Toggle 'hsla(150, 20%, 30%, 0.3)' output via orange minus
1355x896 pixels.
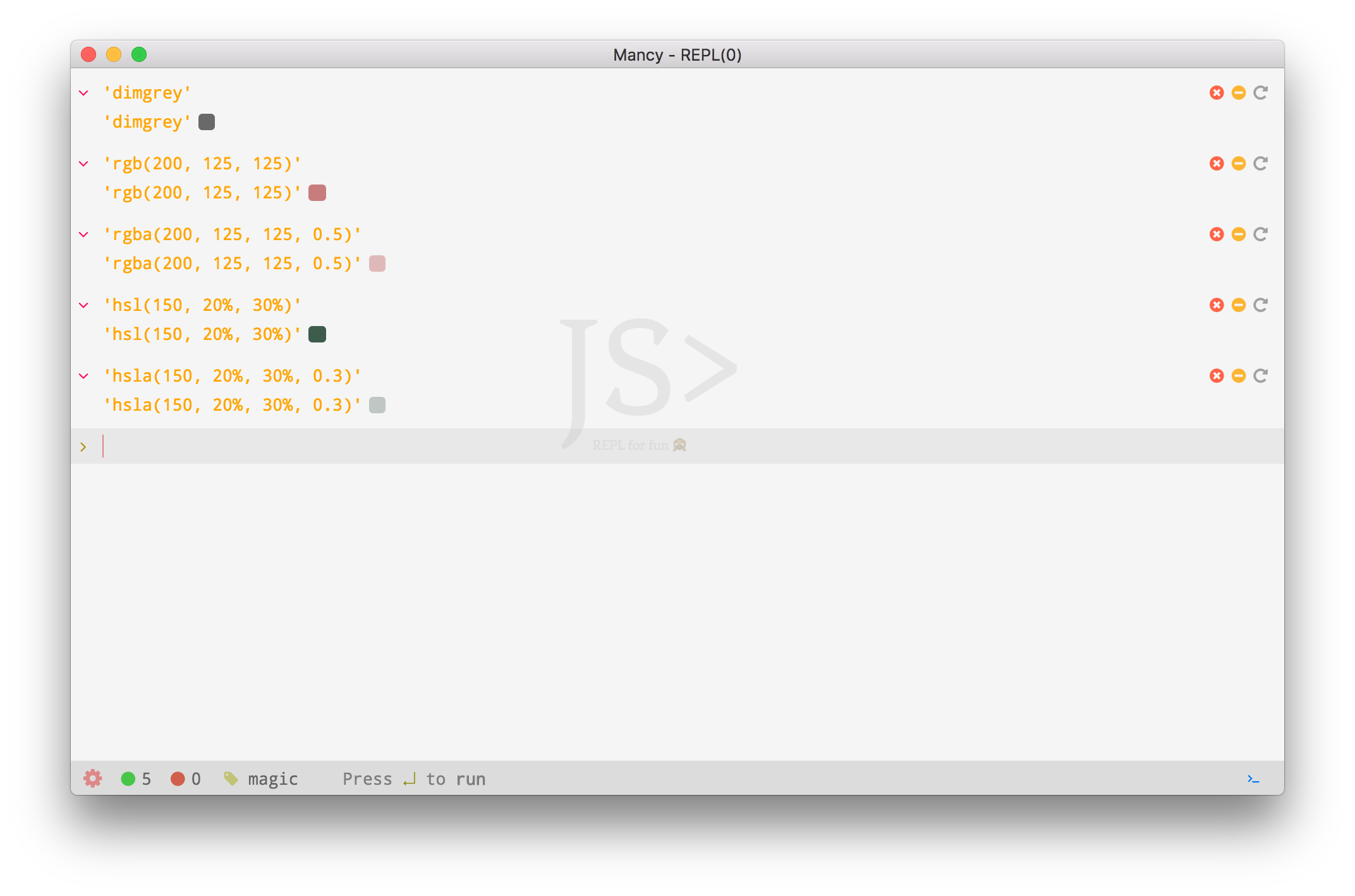tap(1238, 376)
